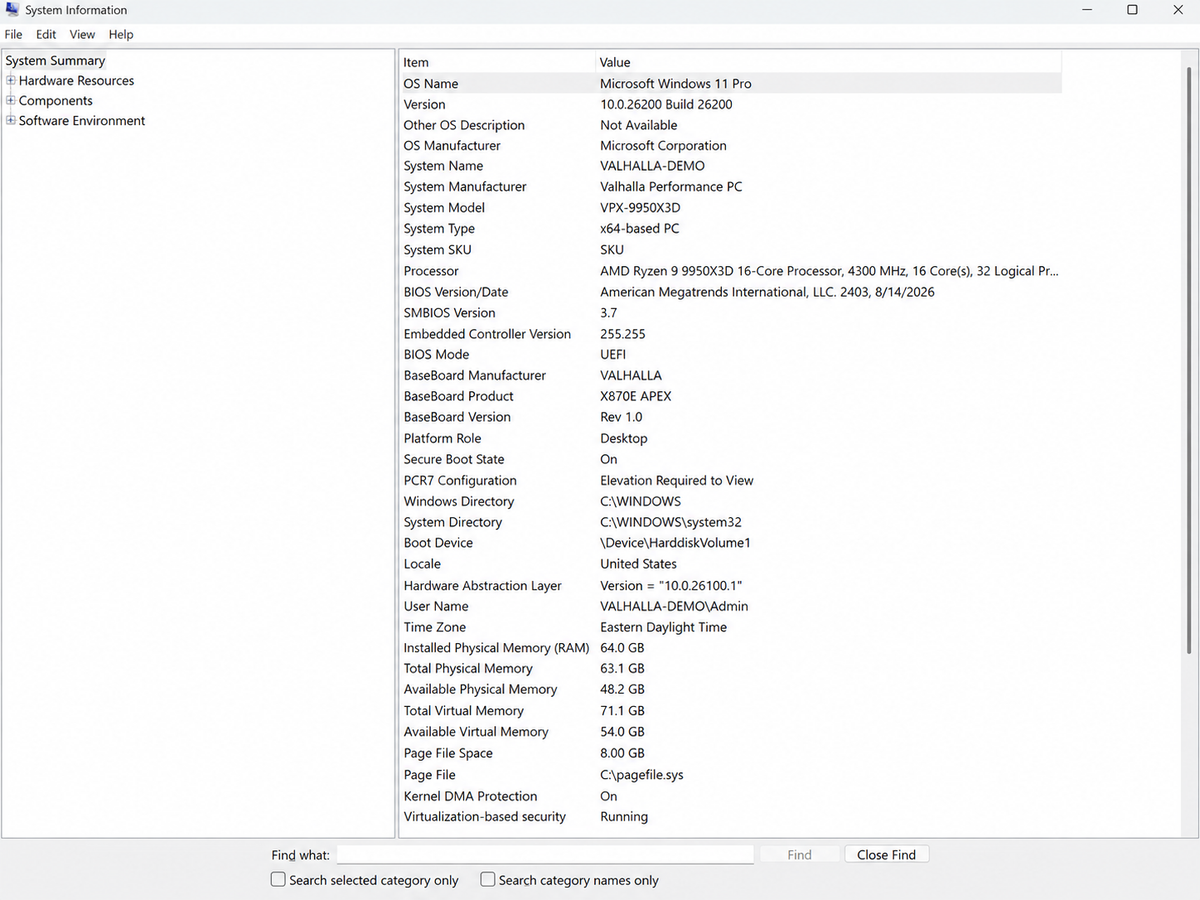
Task: Click the Microsoft Corporation value
Action: (663, 146)
